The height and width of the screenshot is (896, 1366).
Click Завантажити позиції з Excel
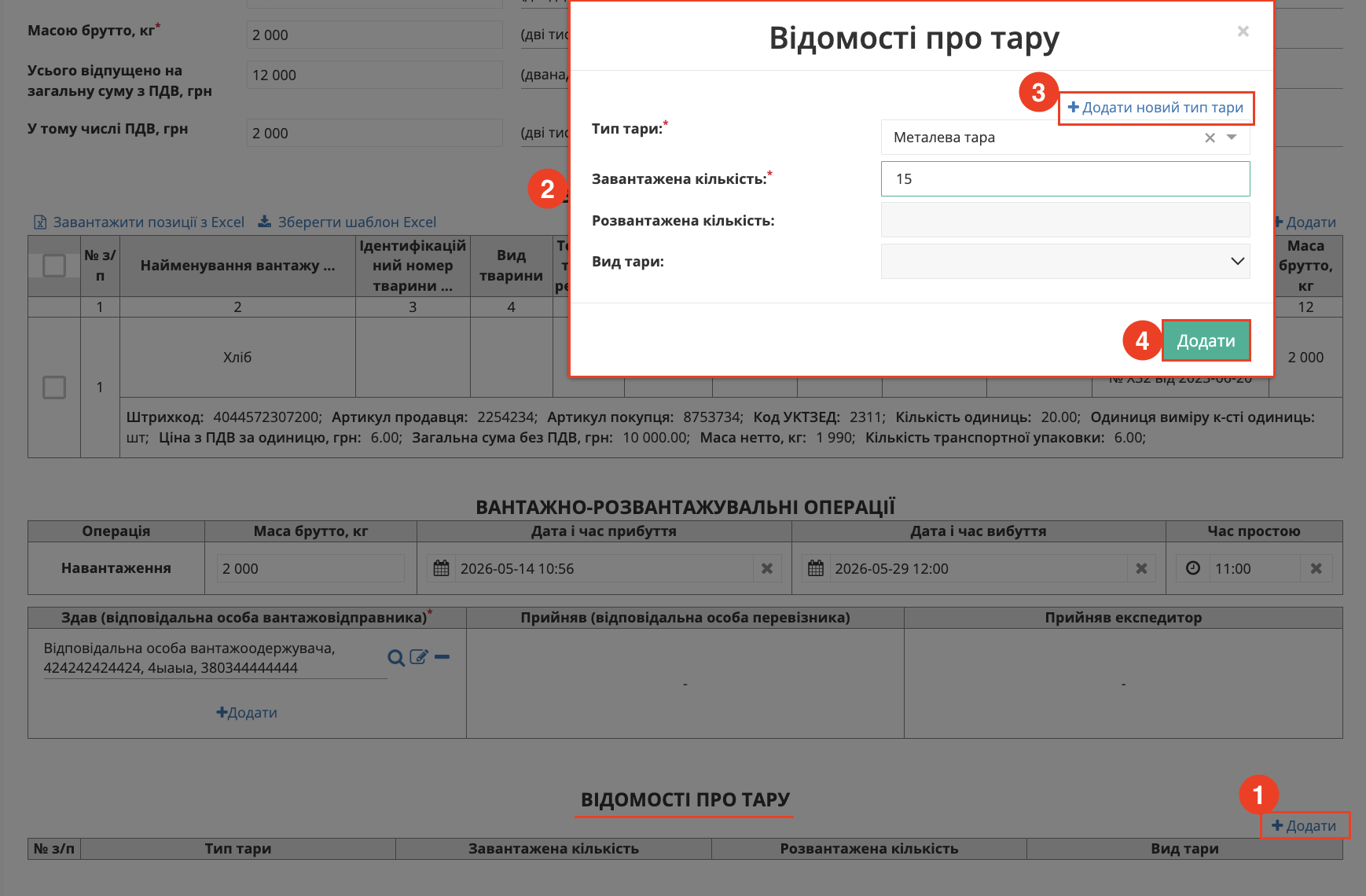pyautogui.click(x=139, y=222)
